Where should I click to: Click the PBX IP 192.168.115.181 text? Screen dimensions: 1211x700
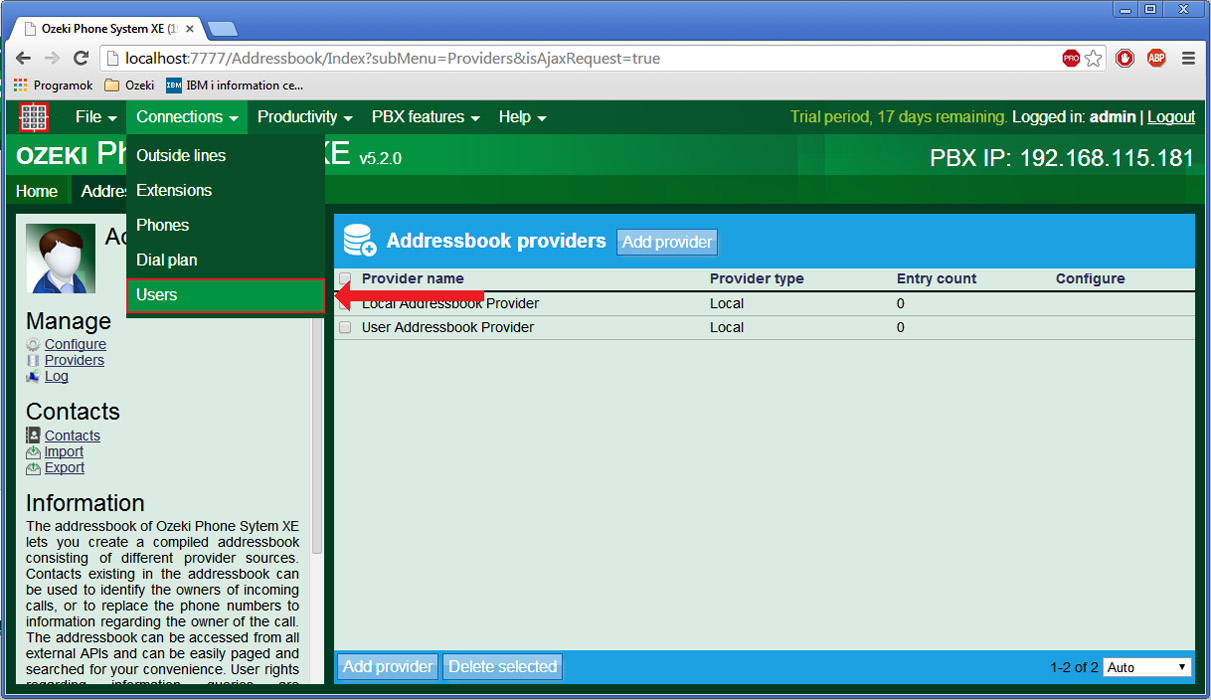[x=1062, y=158]
